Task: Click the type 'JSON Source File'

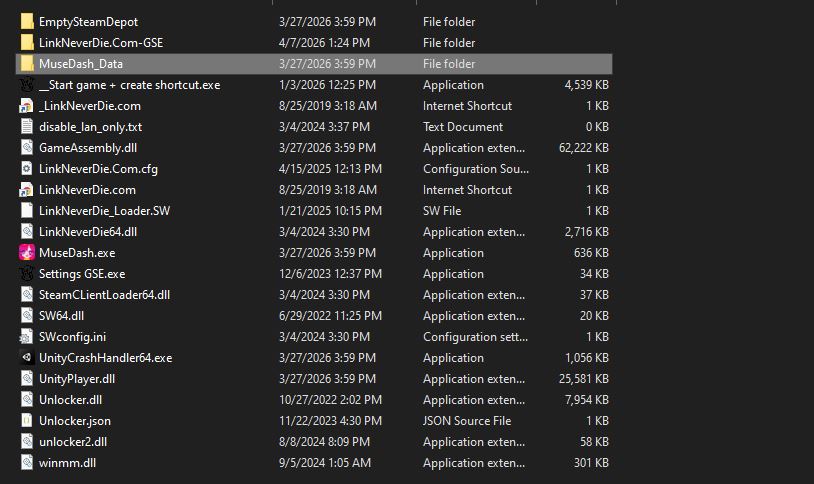Action: pos(467,421)
